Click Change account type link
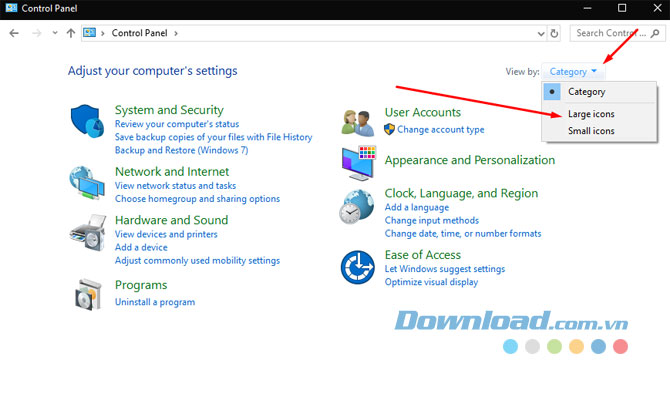The width and height of the screenshot is (670, 400). pos(441,129)
